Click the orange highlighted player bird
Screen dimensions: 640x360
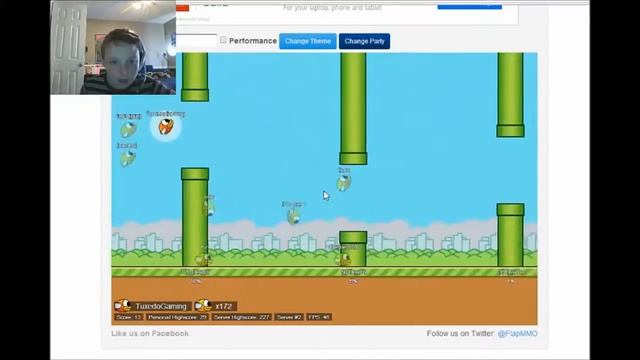(166, 127)
